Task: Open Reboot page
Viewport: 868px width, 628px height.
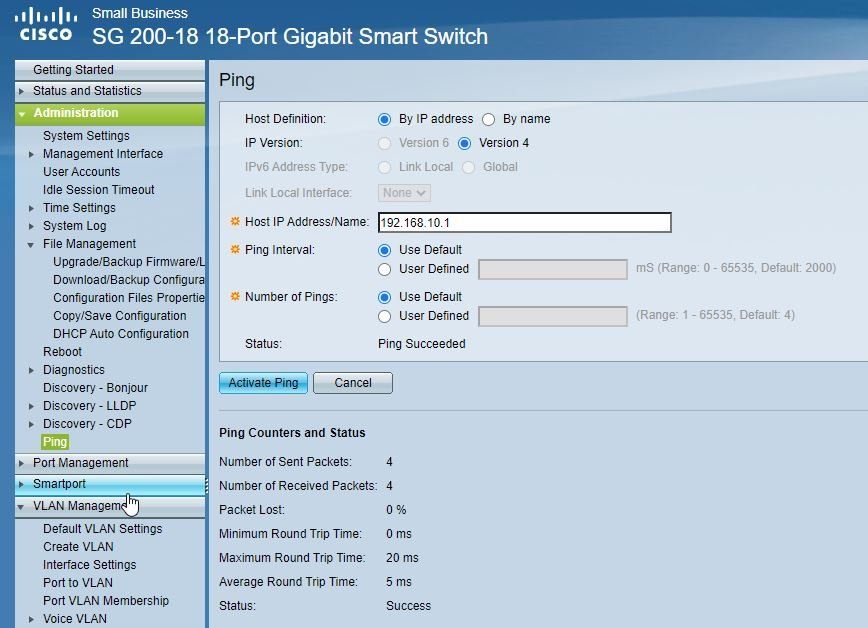Action: (62, 352)
